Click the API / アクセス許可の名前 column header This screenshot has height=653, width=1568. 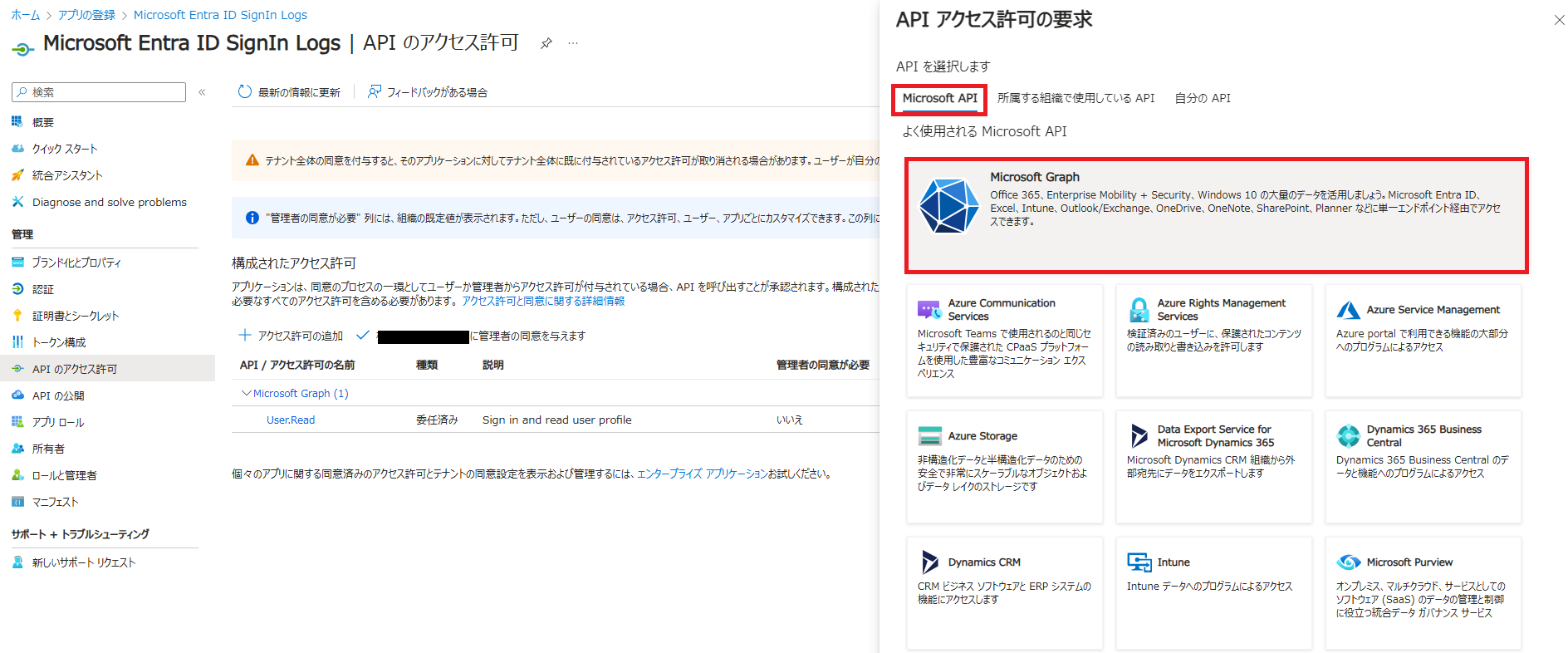tap(296, 365)
